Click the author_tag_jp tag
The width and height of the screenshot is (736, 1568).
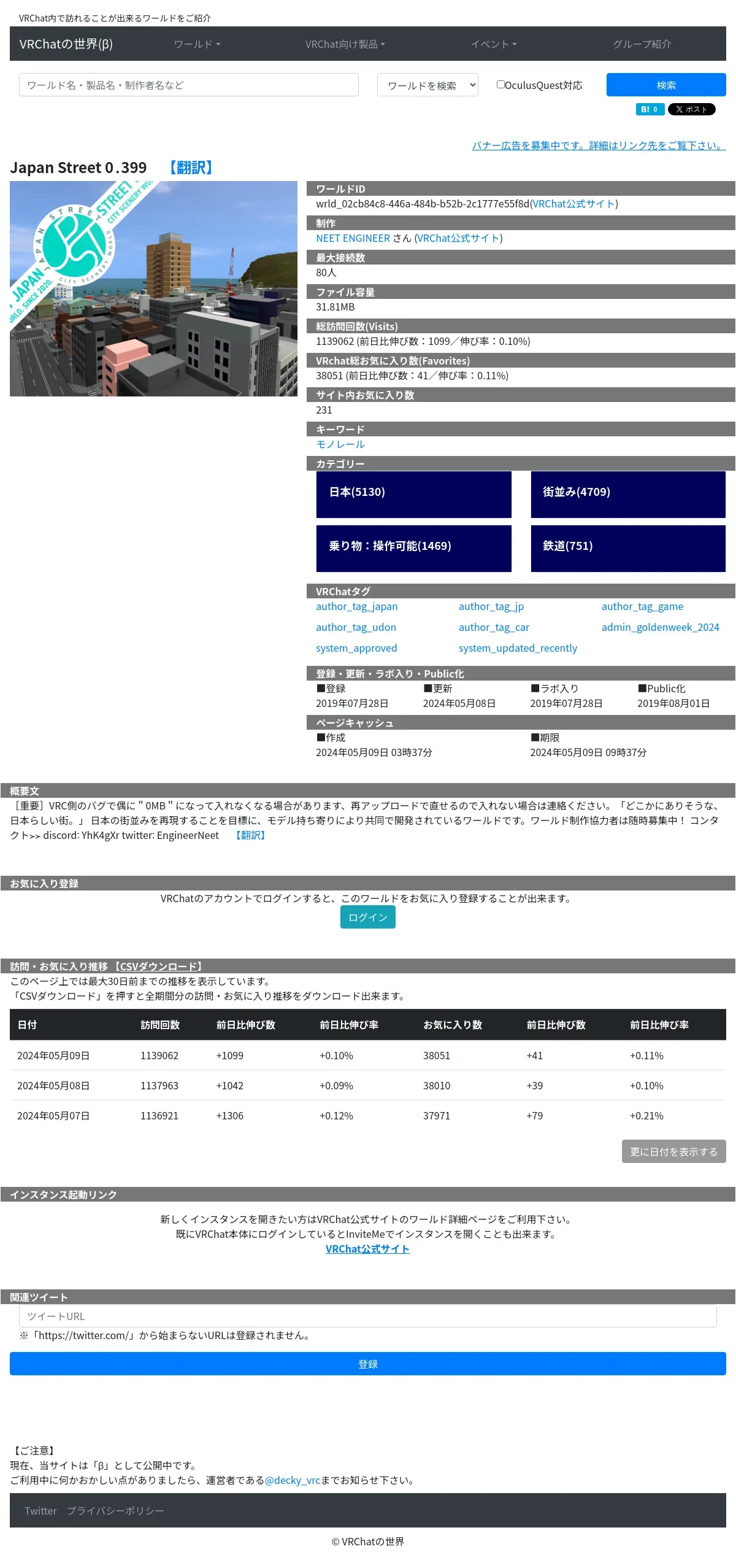click(491, 606)
